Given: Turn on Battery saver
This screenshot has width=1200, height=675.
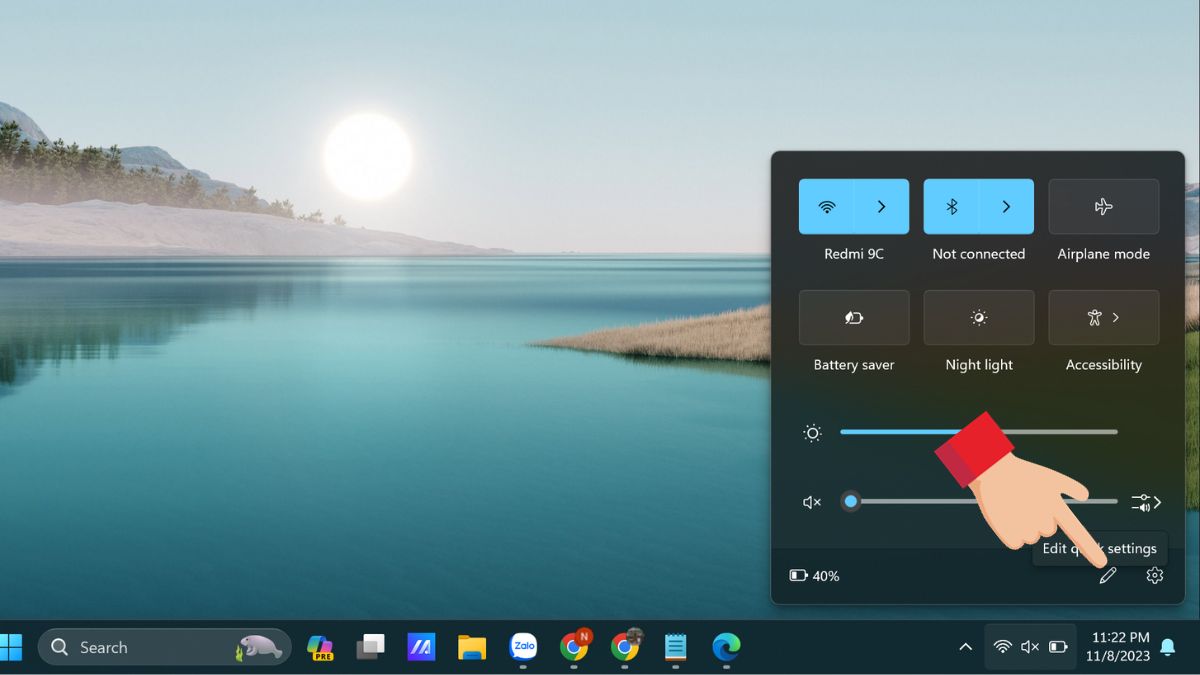Looking at the screenshot, I should point(854,318).
